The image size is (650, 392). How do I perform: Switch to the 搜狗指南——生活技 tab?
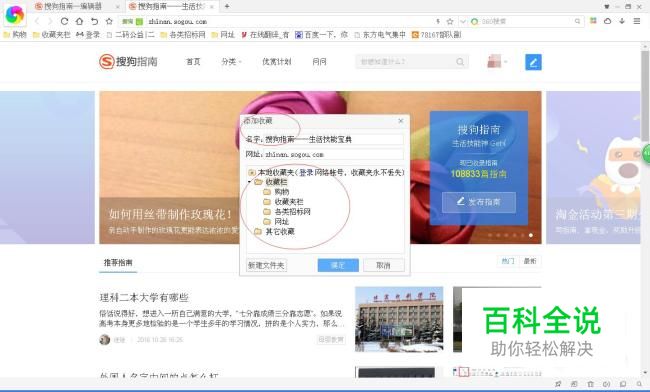(171, 6)
